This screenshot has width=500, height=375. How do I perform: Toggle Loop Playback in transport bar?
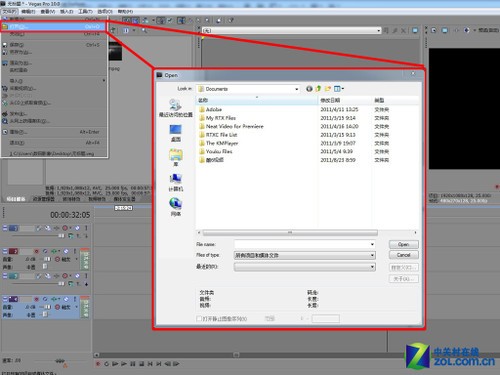(107, 364)
